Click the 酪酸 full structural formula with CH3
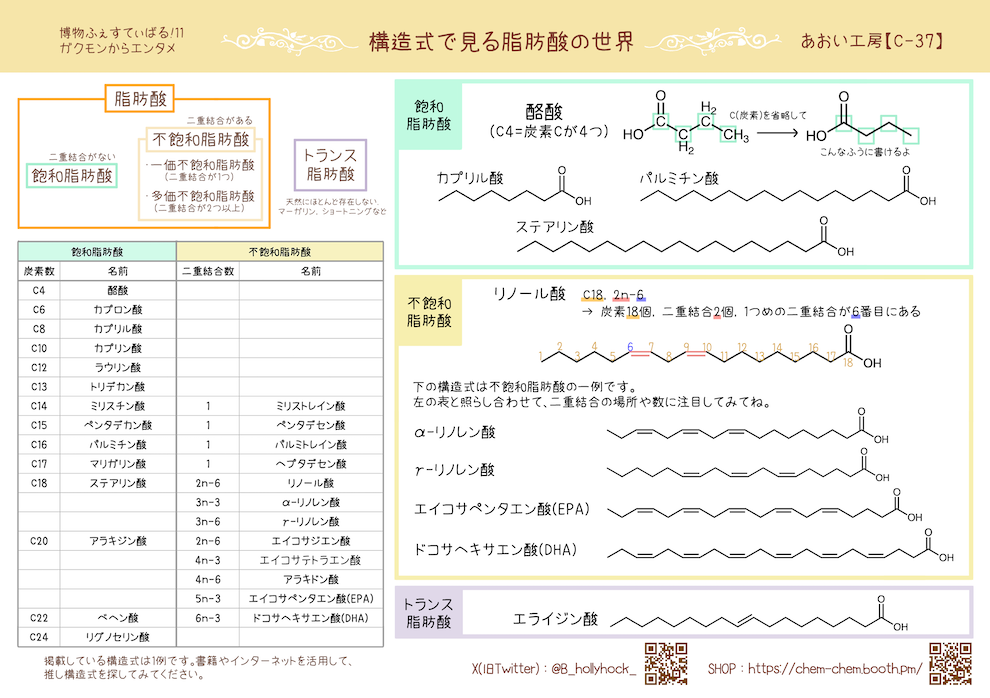Screen dimensions: 990x698 point(686,122)
